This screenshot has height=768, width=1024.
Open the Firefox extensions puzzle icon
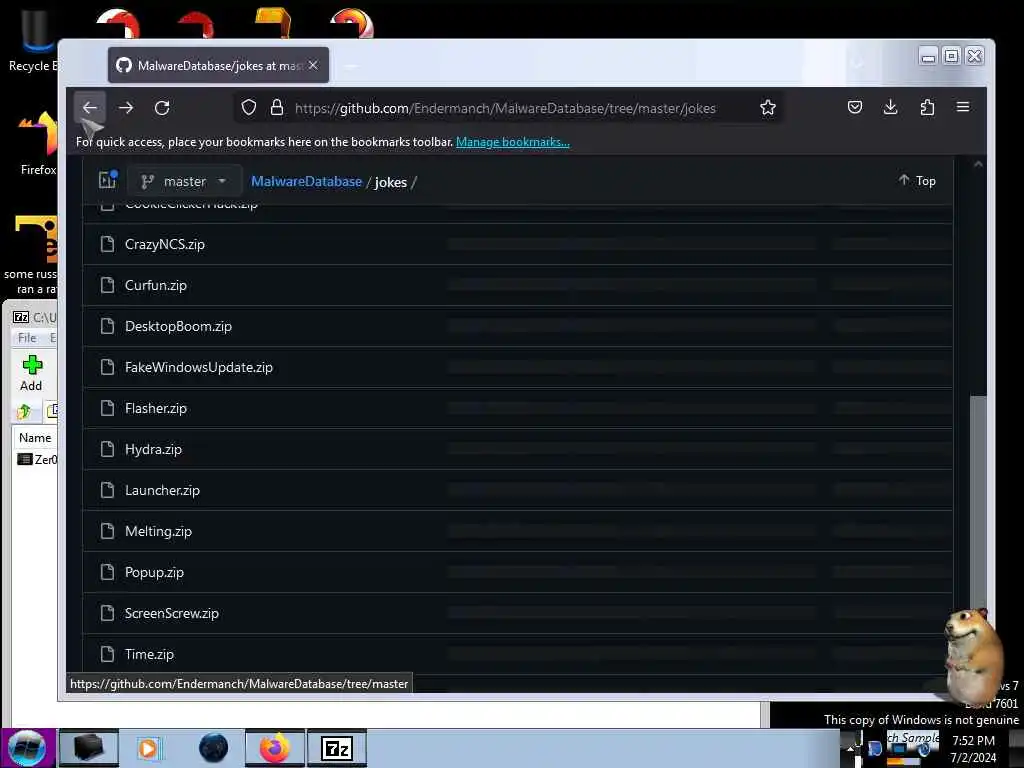927,107
